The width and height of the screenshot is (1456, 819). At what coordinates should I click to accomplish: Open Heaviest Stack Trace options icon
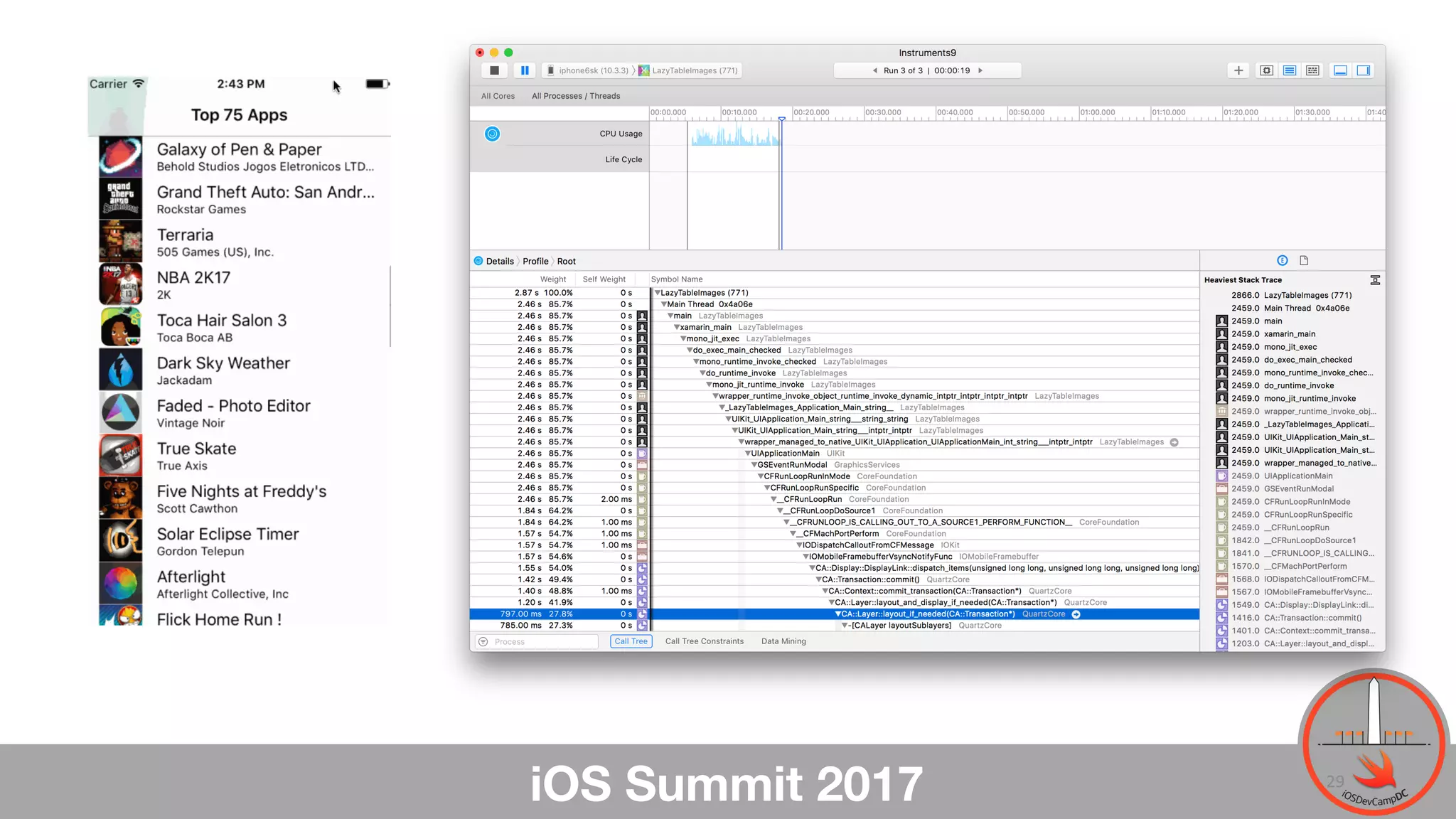pyautogui.click(x=1375, y=280)
